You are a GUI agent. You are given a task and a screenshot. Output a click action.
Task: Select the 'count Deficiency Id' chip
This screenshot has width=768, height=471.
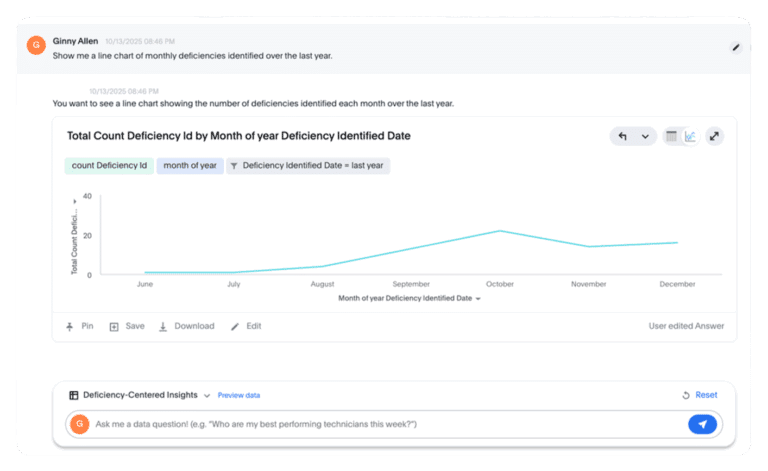point(109,166)
